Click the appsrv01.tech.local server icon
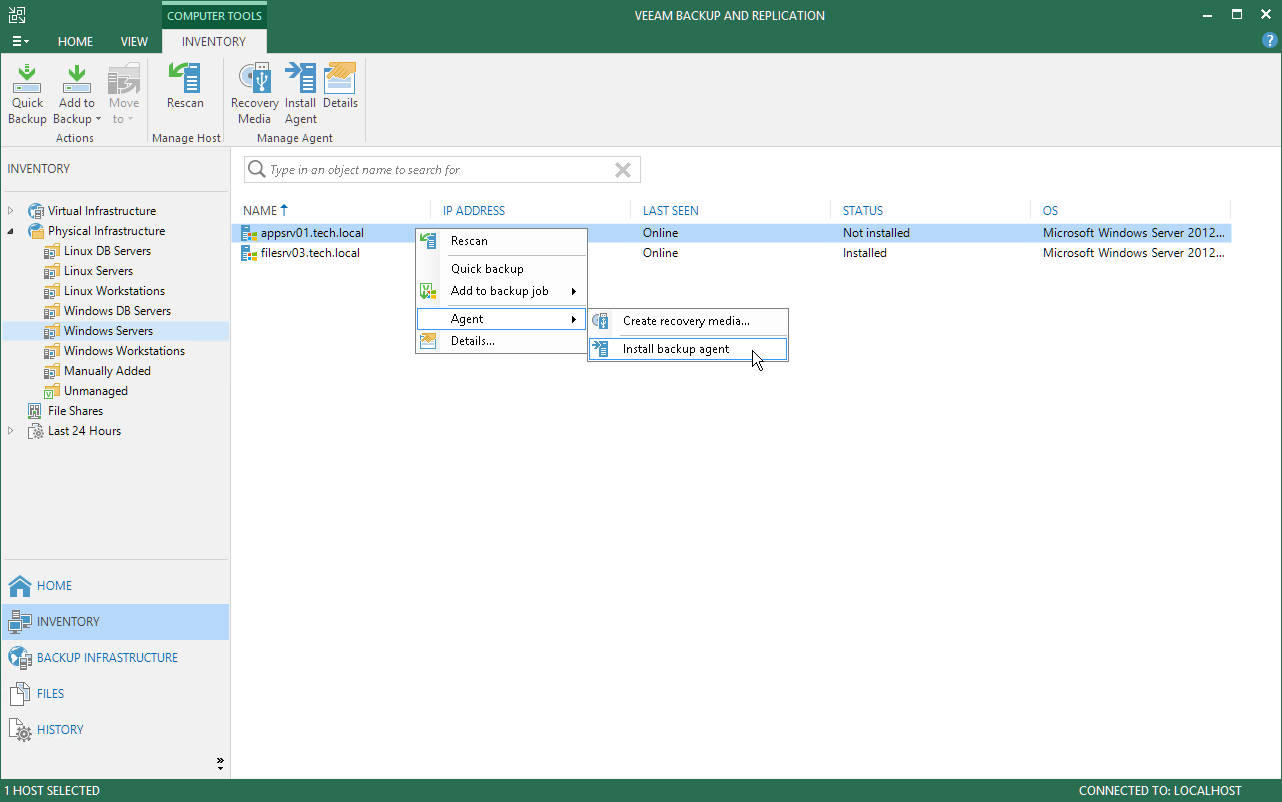1282x802 pixels. point(250,233)
